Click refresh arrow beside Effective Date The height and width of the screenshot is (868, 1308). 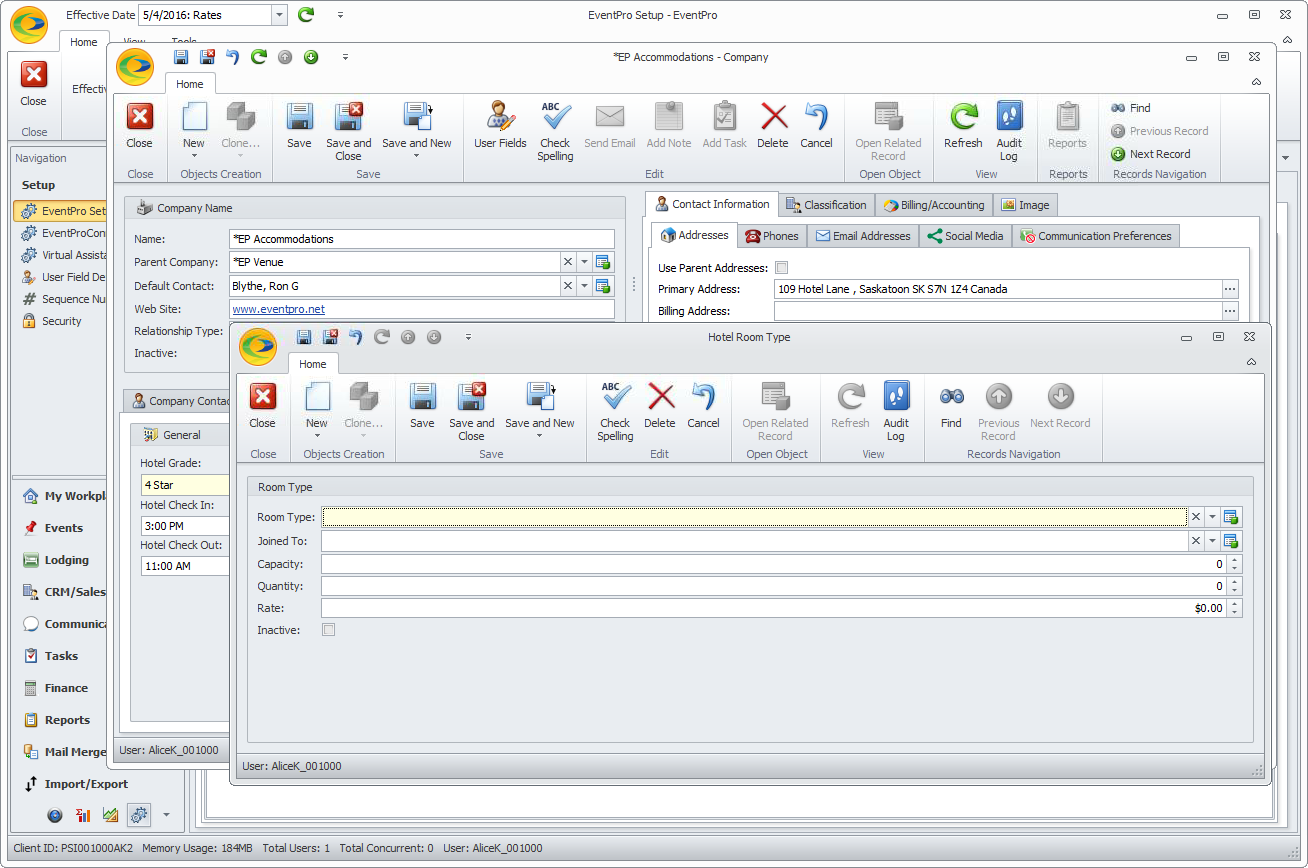click(306, 15)
